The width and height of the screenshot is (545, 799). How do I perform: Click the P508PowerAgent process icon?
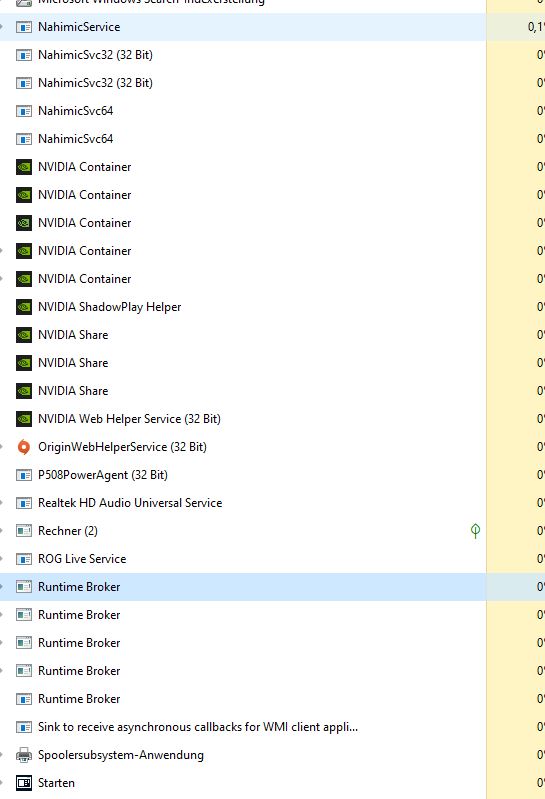[23, 475]
